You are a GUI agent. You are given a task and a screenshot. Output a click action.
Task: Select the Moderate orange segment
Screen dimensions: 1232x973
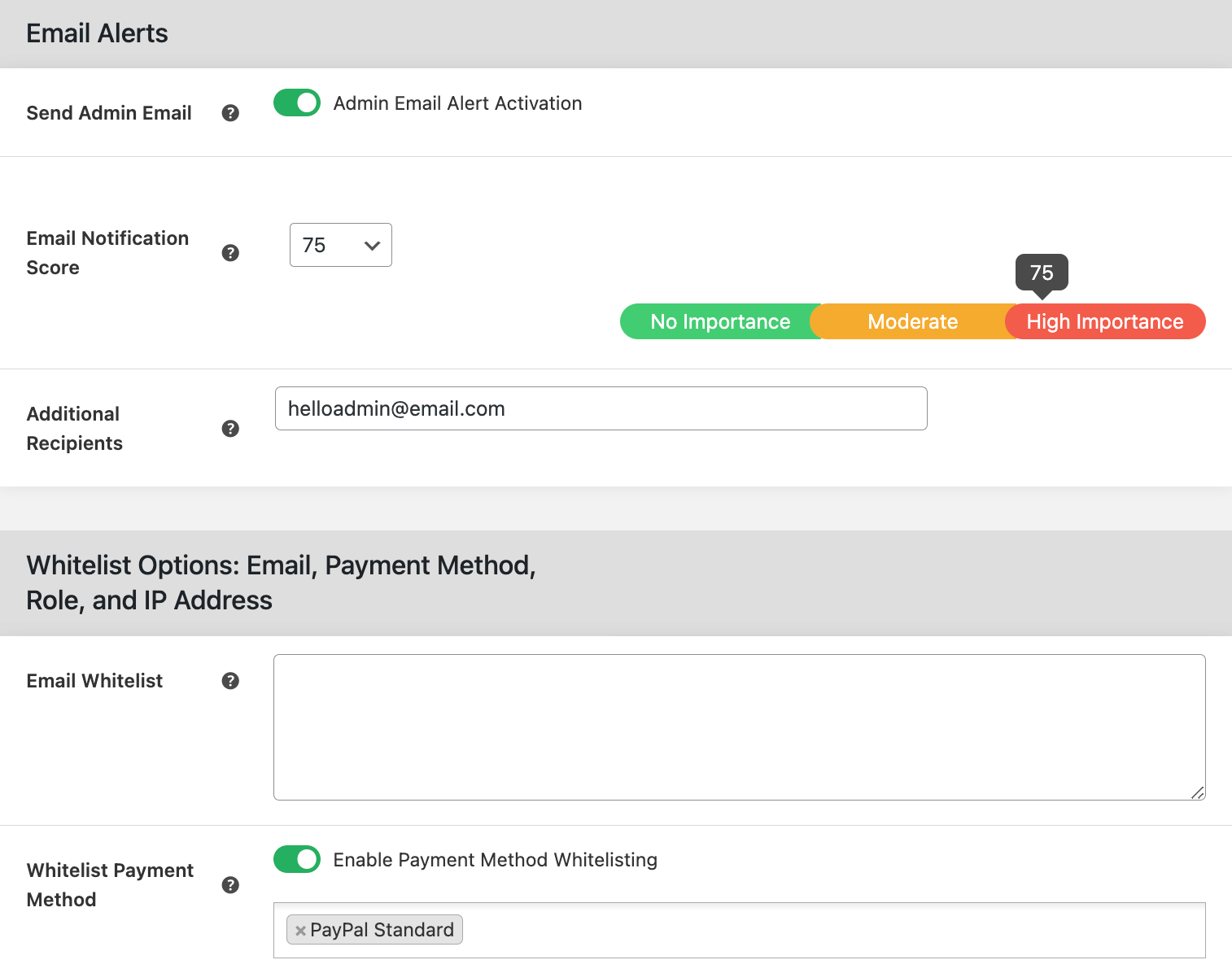point(912,321)
